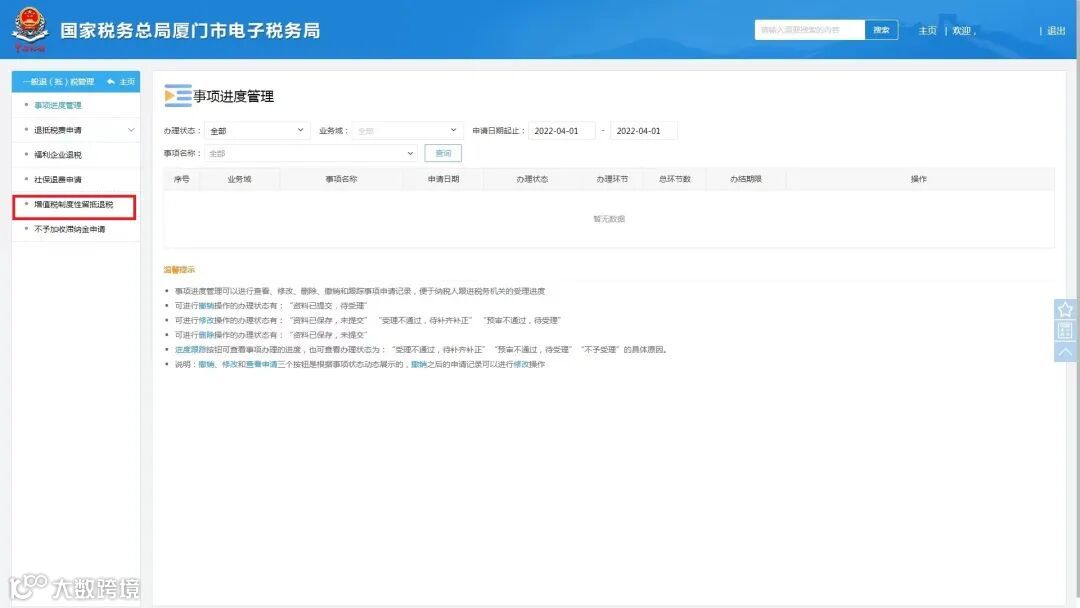This screenshot has width=1080, height=608.
Task: Click the 暂无数据 empty table message
Action: tap(609, 219)
